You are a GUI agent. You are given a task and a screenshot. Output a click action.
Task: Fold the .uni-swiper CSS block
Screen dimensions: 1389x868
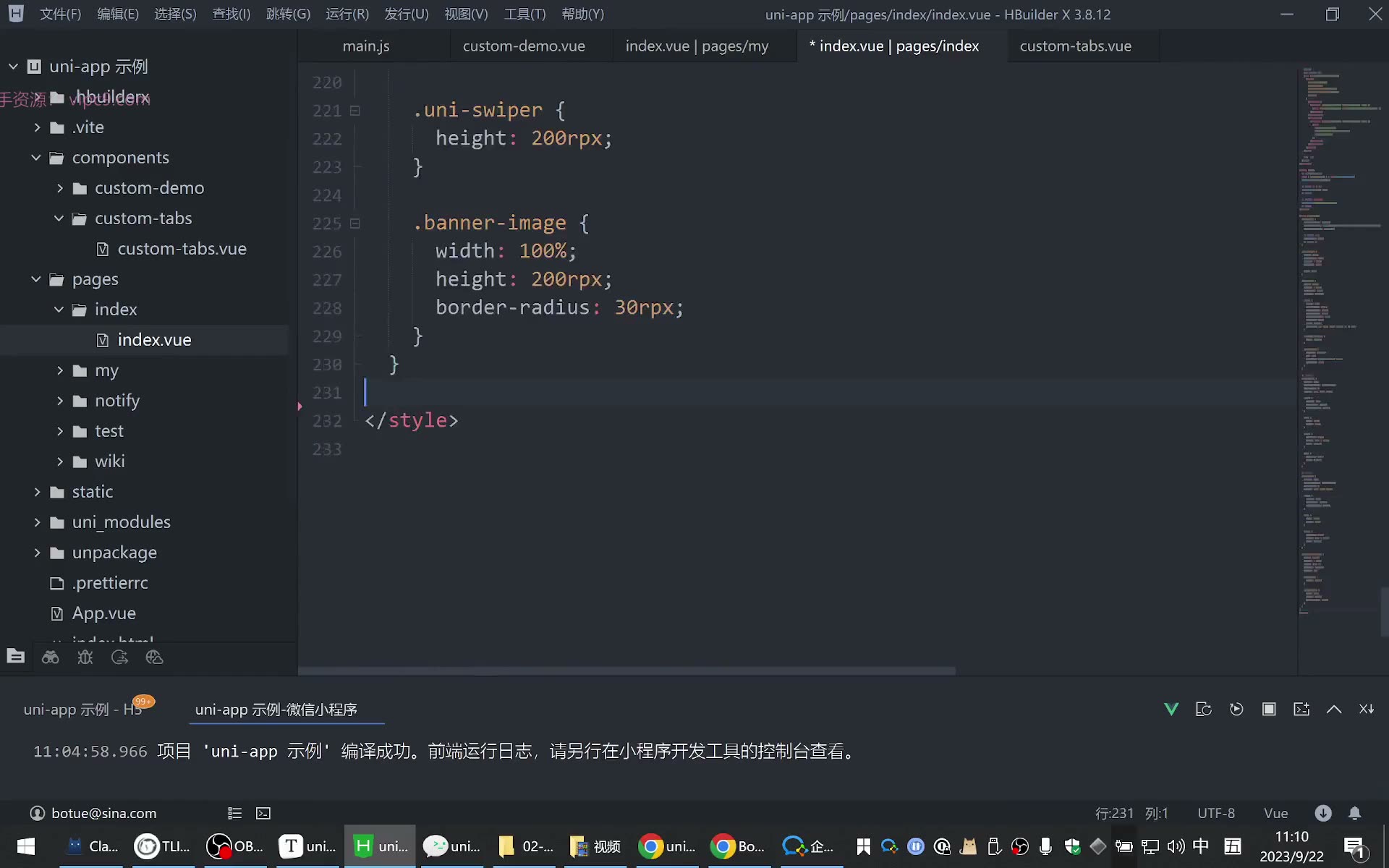355,111
